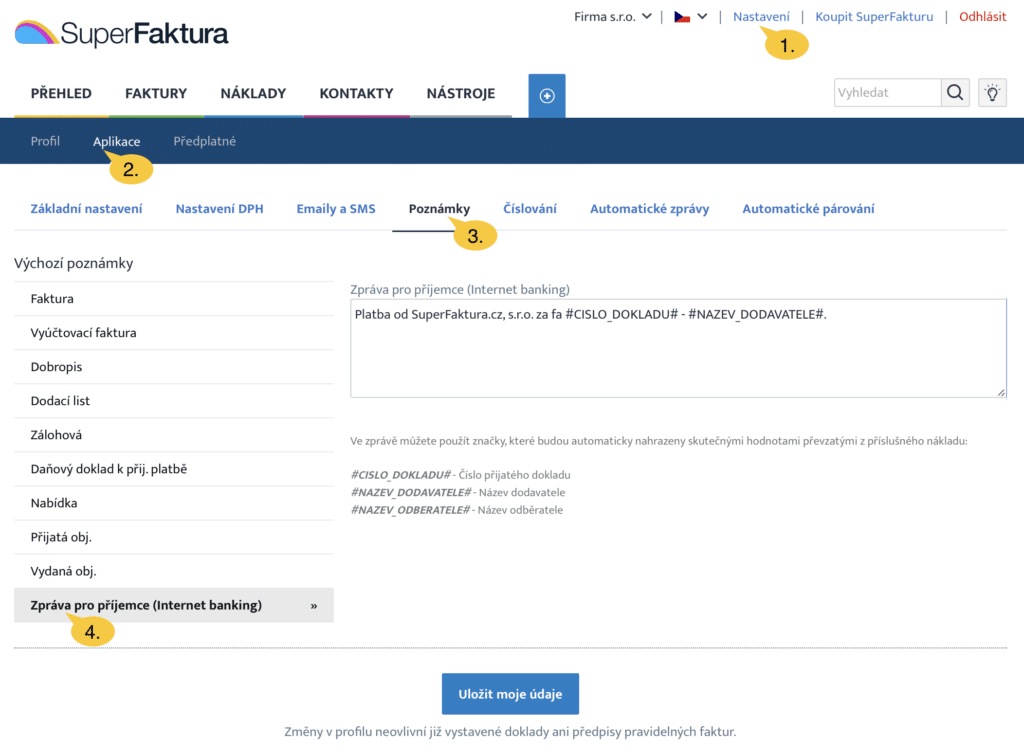Grab the textarea resize handle corner
This screenshot has width=1024, height=754.
coord(1001,393)
